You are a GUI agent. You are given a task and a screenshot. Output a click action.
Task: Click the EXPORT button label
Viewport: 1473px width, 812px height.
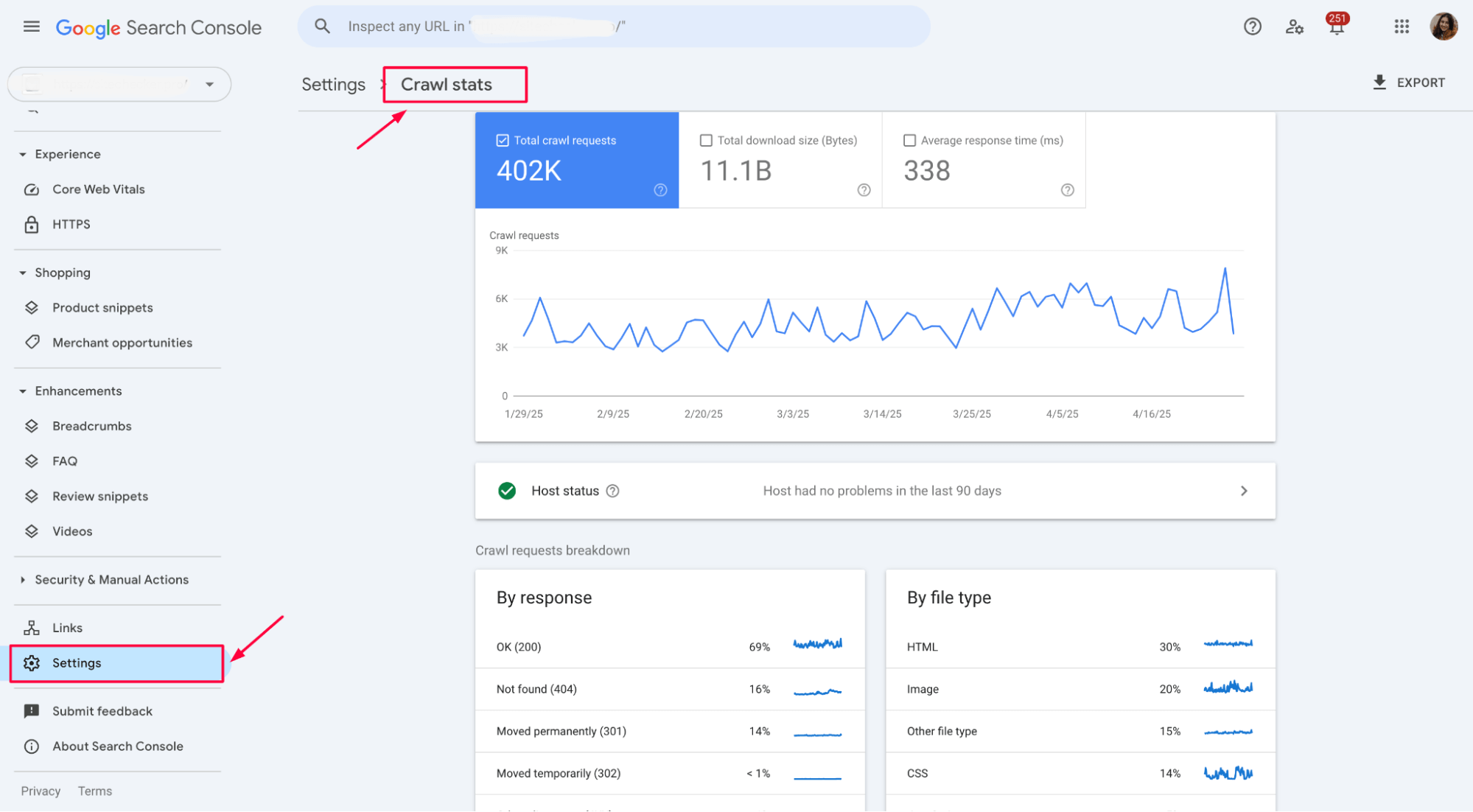tap(1421, 83)
